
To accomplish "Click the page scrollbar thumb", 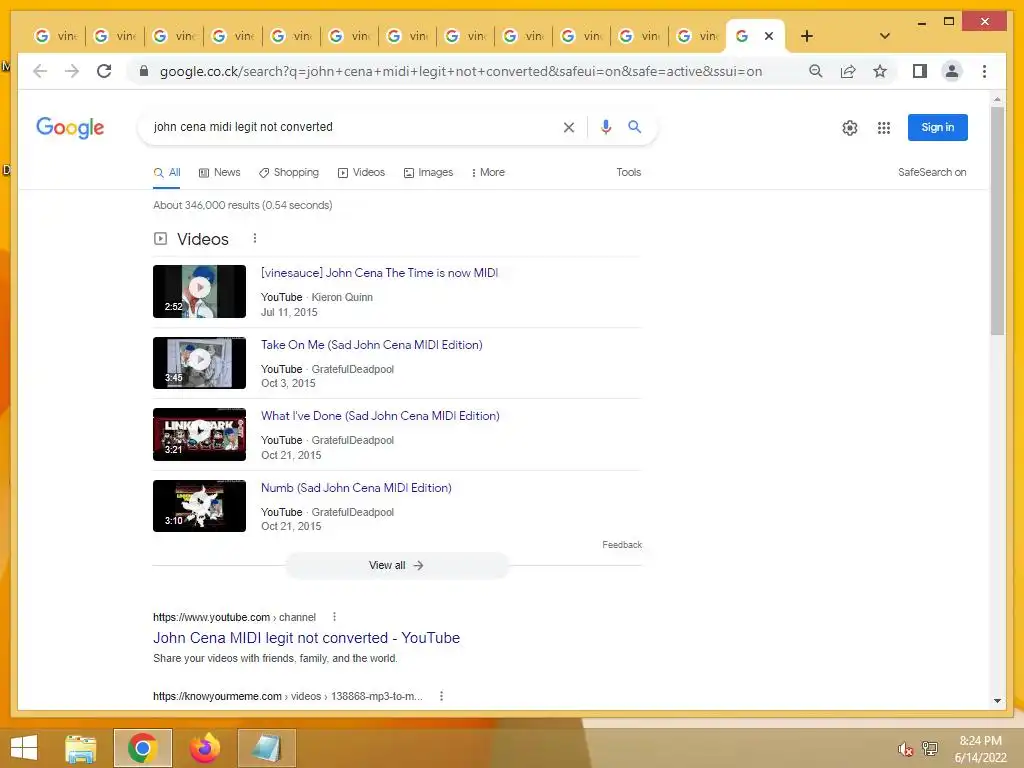I will pos(997,221).
